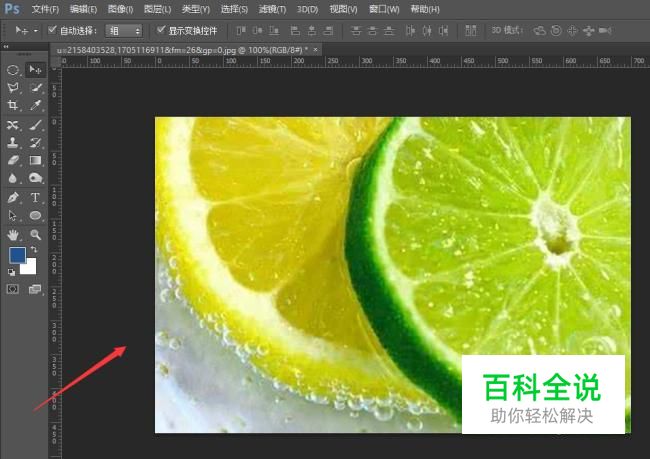Distribute layers by right edges

tap(444, 31)
